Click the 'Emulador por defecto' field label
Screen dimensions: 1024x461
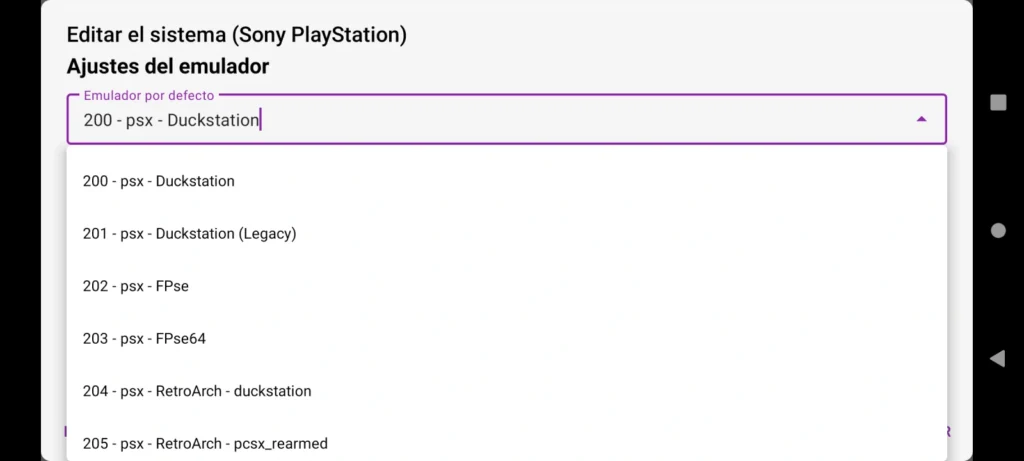tap(149, 95)
